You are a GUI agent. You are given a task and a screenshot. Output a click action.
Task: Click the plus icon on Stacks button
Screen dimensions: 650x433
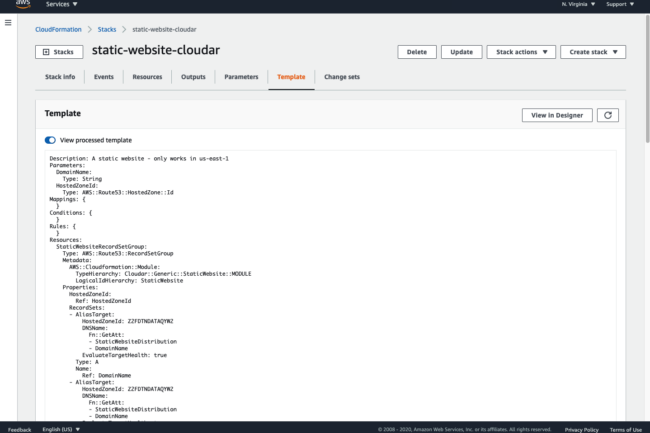point(46,52)
